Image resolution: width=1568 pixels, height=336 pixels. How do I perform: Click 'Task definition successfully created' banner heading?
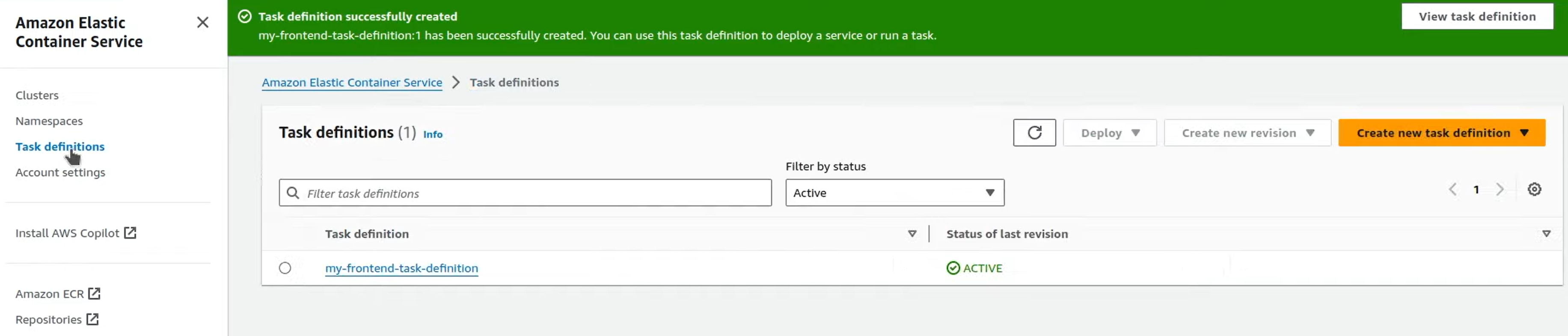358,16
